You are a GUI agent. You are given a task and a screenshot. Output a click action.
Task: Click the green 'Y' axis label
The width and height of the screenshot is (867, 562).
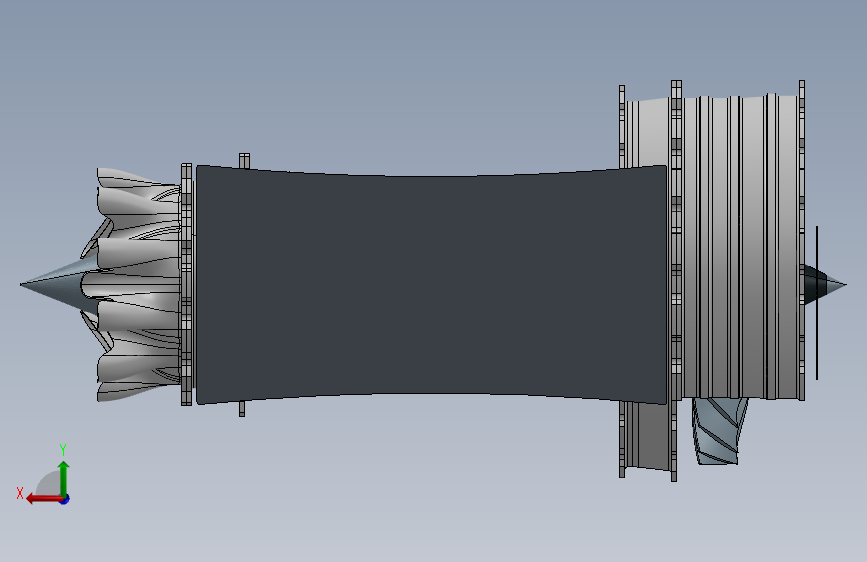[63, 449]
